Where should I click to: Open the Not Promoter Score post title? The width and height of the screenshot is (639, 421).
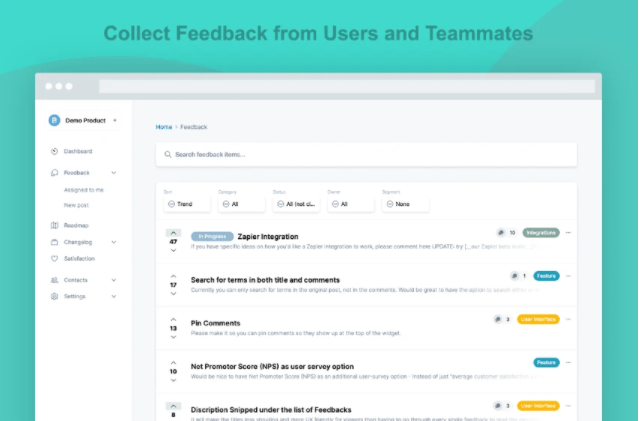click(x=272, y=367)
